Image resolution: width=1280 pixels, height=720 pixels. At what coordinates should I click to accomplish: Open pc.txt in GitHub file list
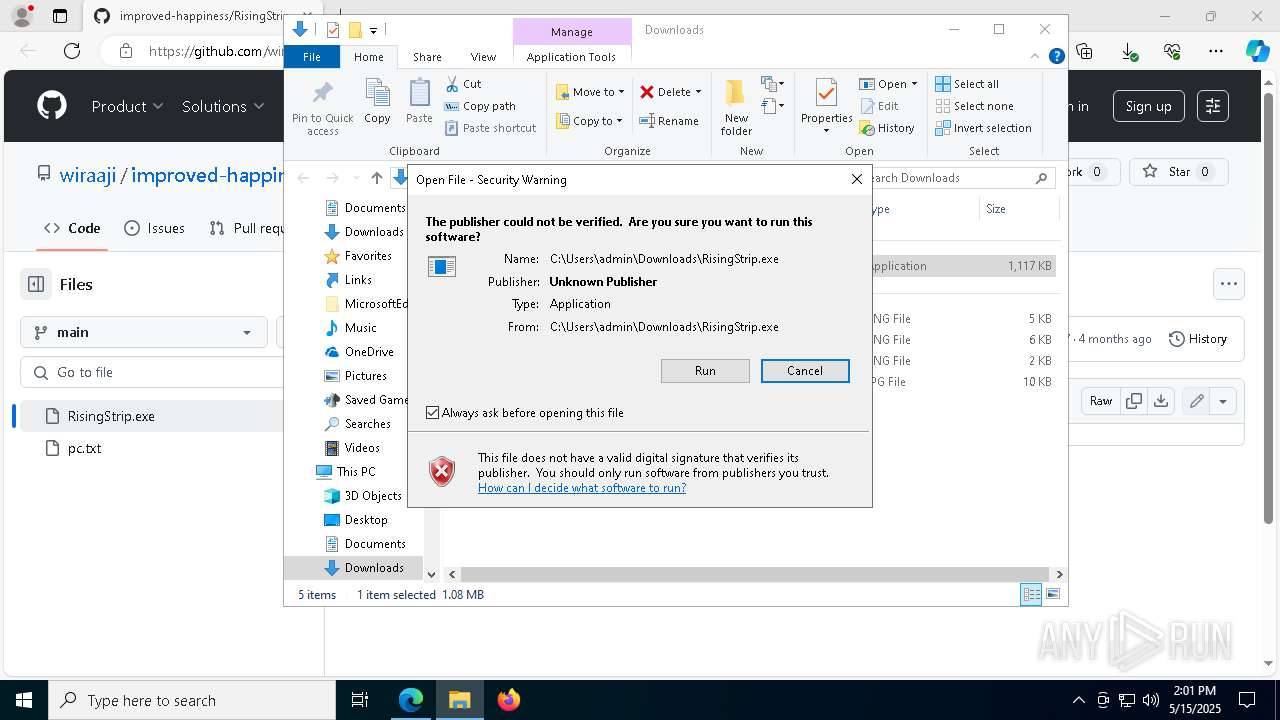coord(84,448)
